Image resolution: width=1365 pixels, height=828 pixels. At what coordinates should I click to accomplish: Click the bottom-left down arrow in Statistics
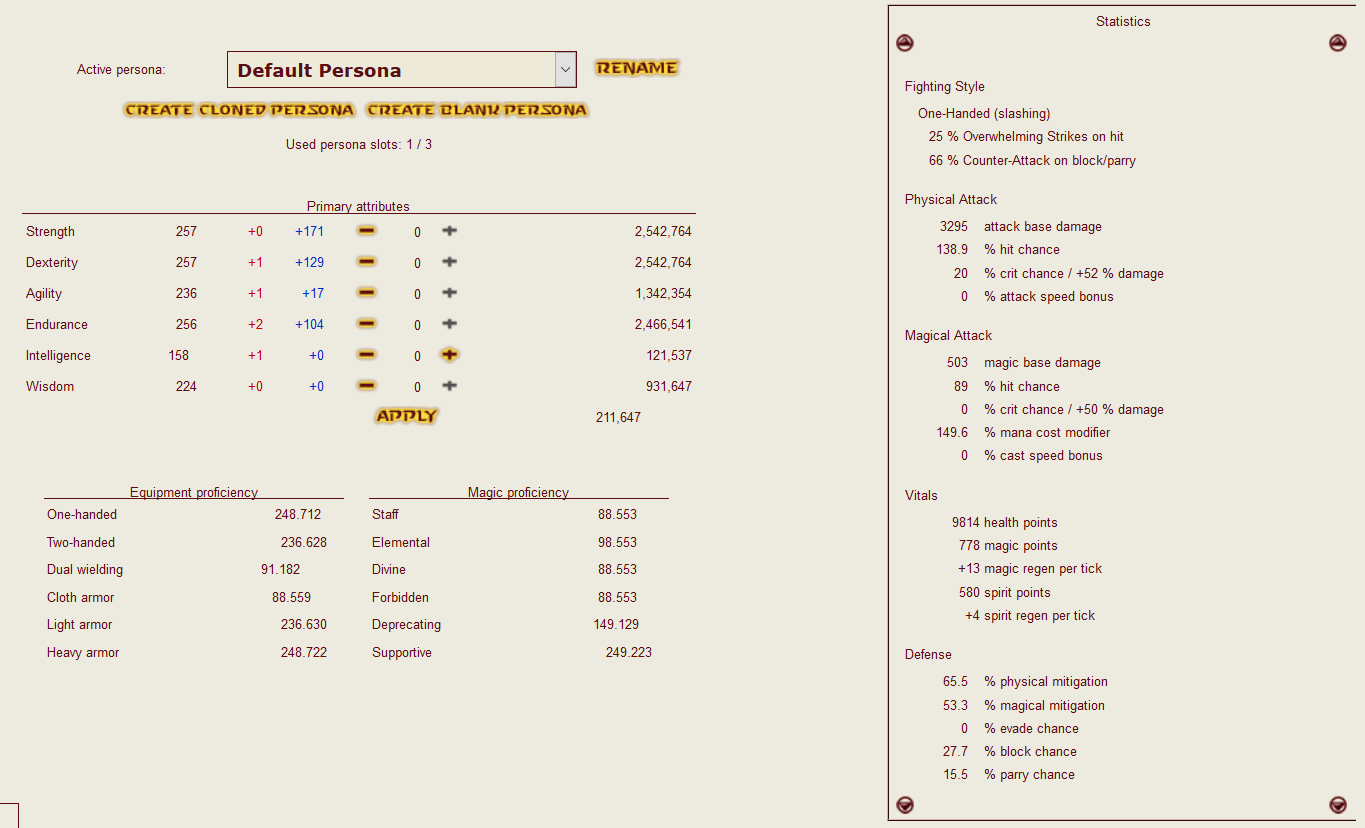coord(905,805)
